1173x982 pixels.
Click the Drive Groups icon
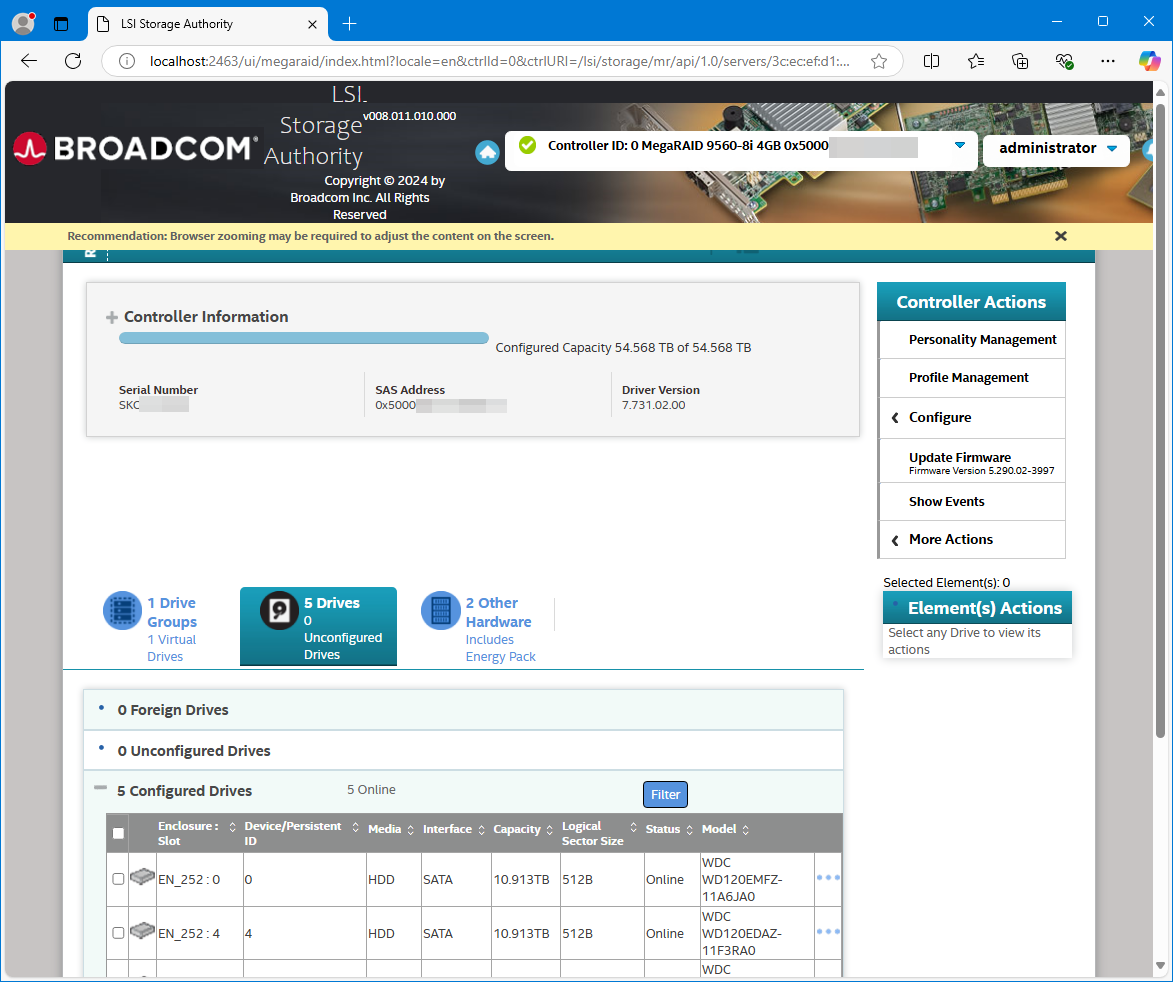coord(122,610)
